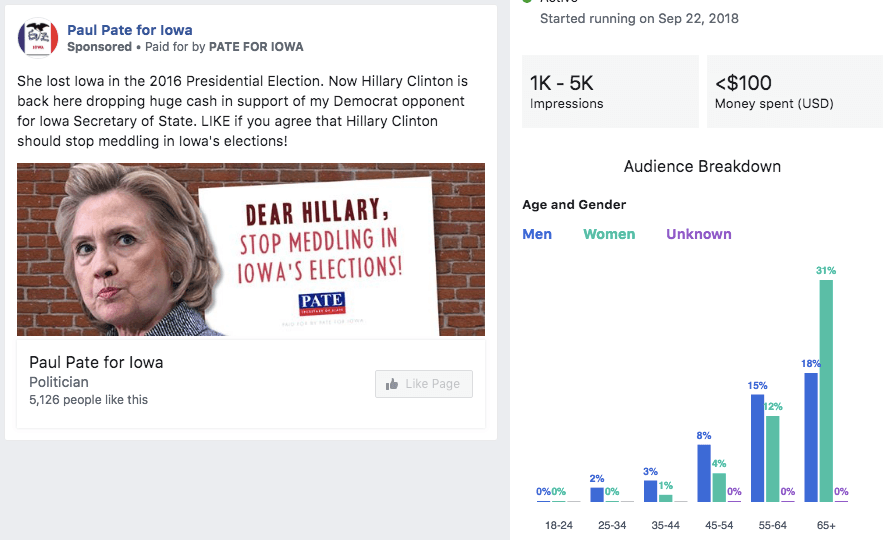Click the Paul Pate for Iowa profile avatar
Screen dimensions: 887x540
click(38, 38)
